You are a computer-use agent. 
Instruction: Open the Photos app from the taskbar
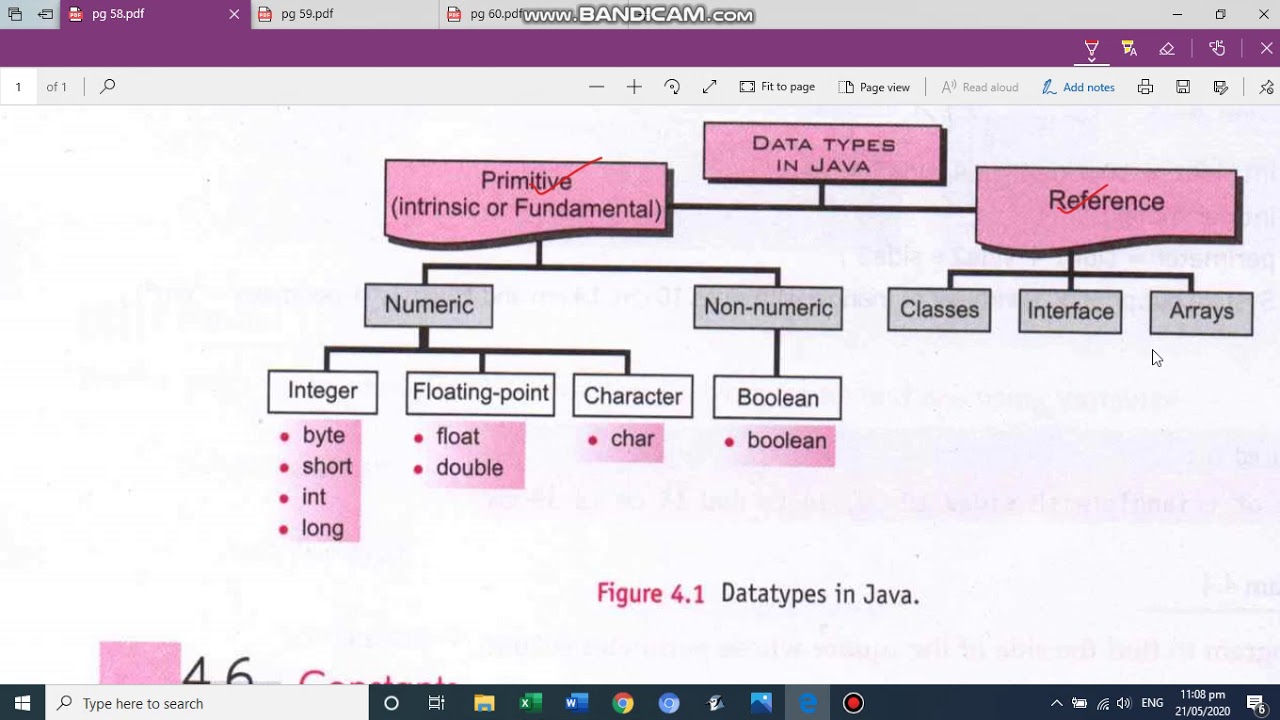click(x=761, y=703)
